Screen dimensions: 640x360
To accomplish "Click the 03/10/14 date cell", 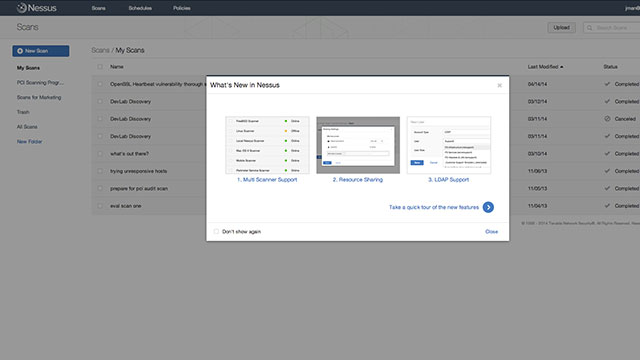I will [x=537, y=153].
